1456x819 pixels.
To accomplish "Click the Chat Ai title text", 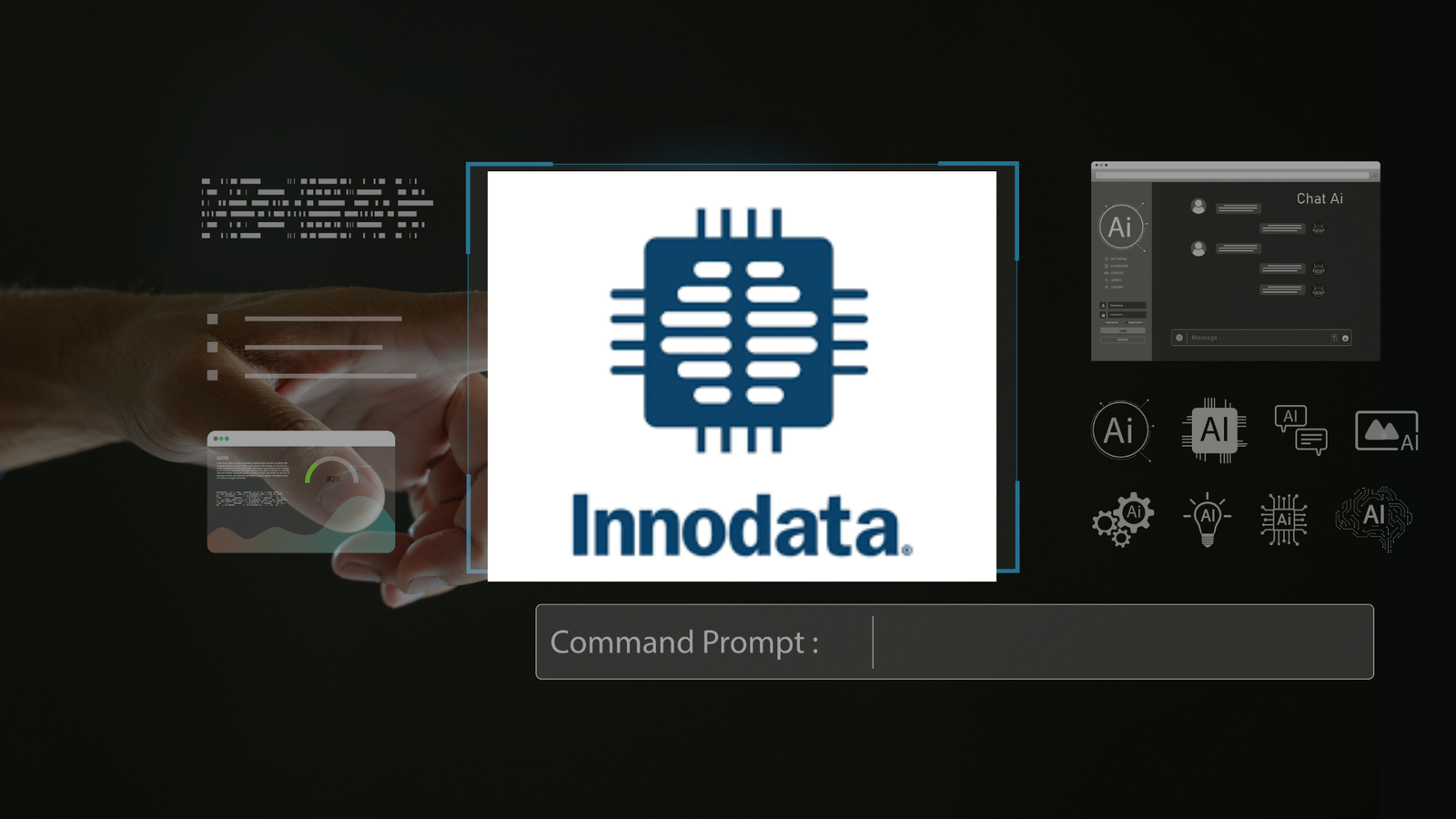I will point(1319,198).
